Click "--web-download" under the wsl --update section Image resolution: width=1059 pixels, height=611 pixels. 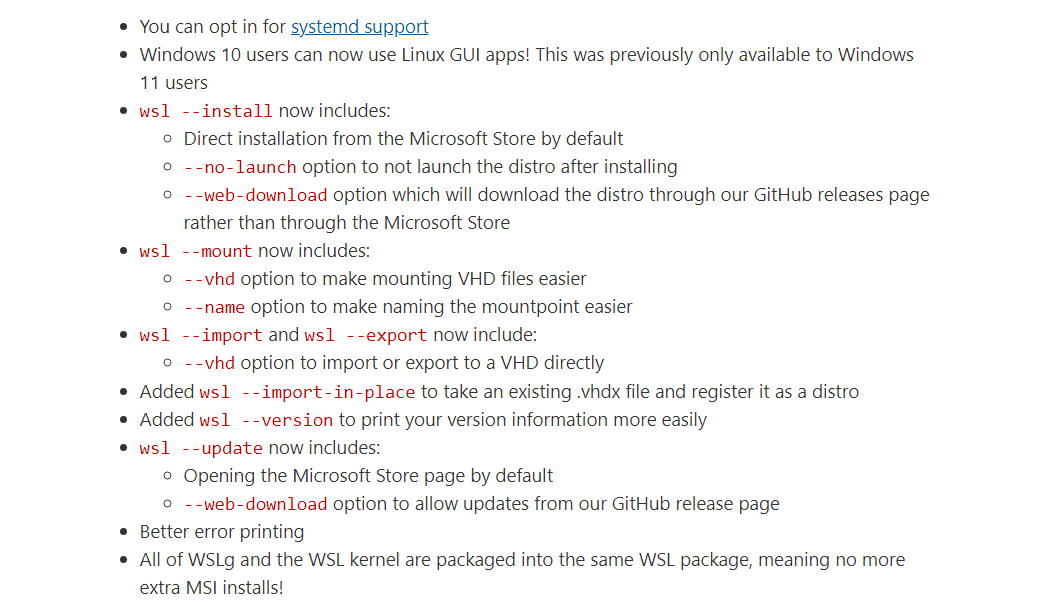coord(255,504)
